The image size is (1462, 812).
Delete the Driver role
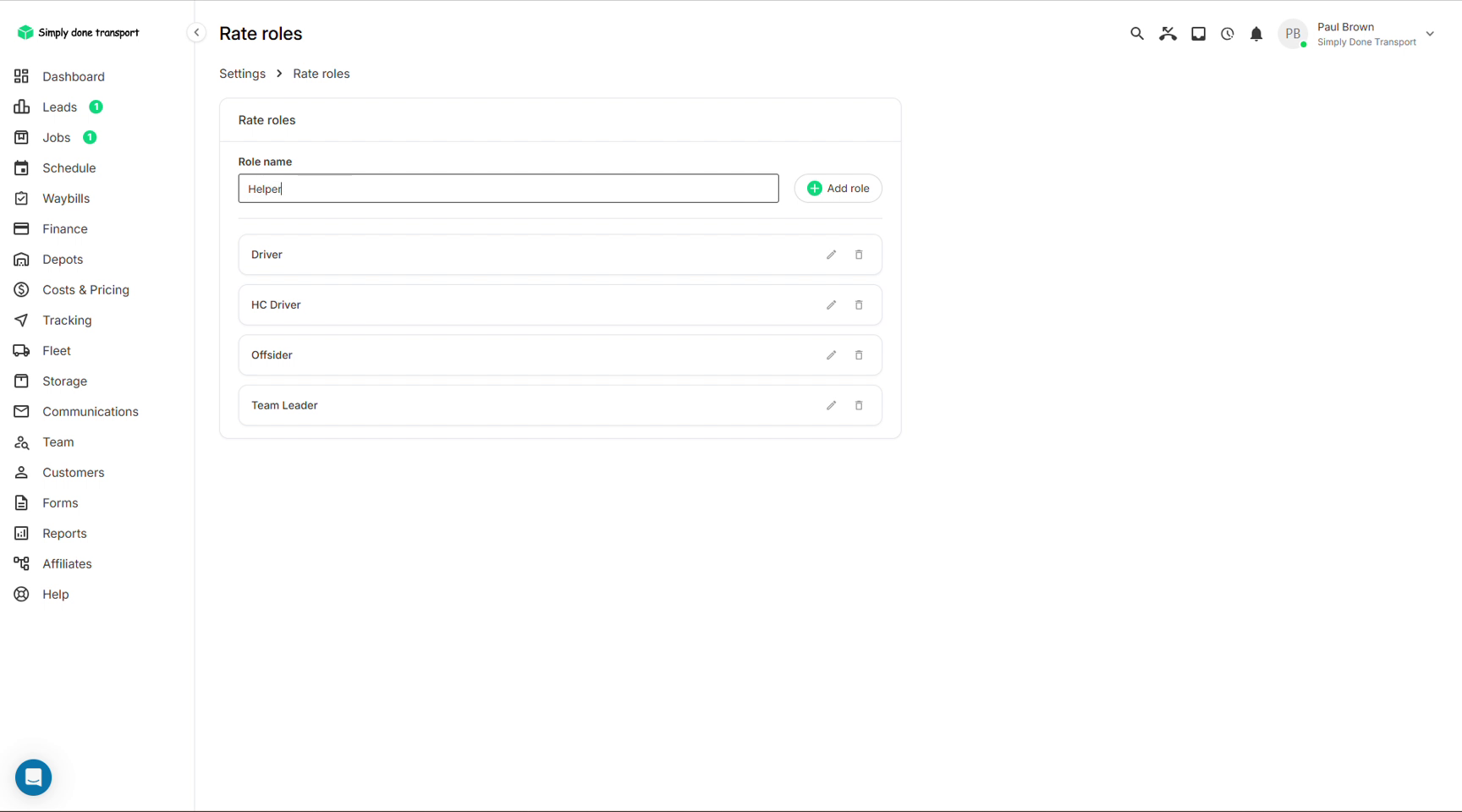pyautogui.click(x=859, y=255)
